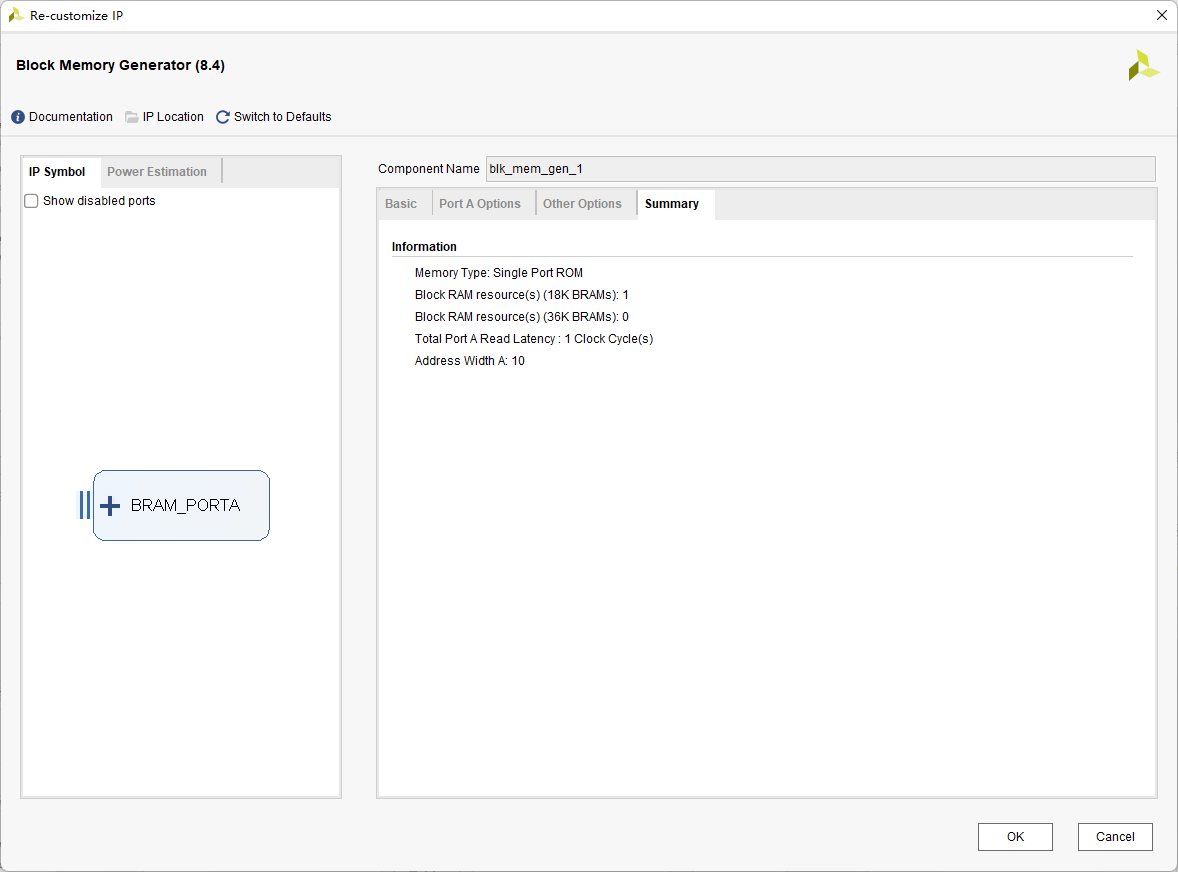Click the Switch to Defaults refresh icon

point(222,117)
